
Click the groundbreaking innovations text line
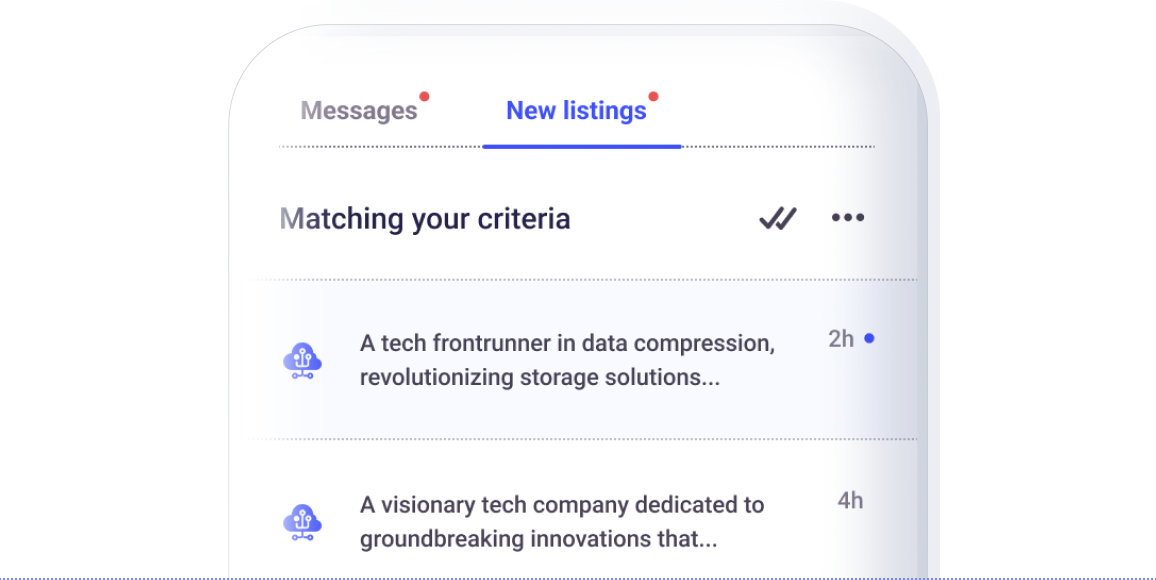pos(538,539)
